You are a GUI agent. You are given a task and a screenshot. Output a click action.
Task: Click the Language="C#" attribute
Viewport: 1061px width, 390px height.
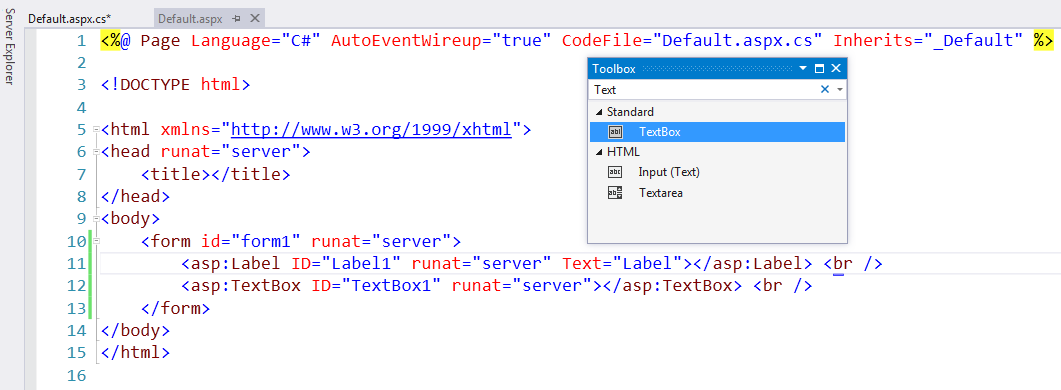(256, 40)
